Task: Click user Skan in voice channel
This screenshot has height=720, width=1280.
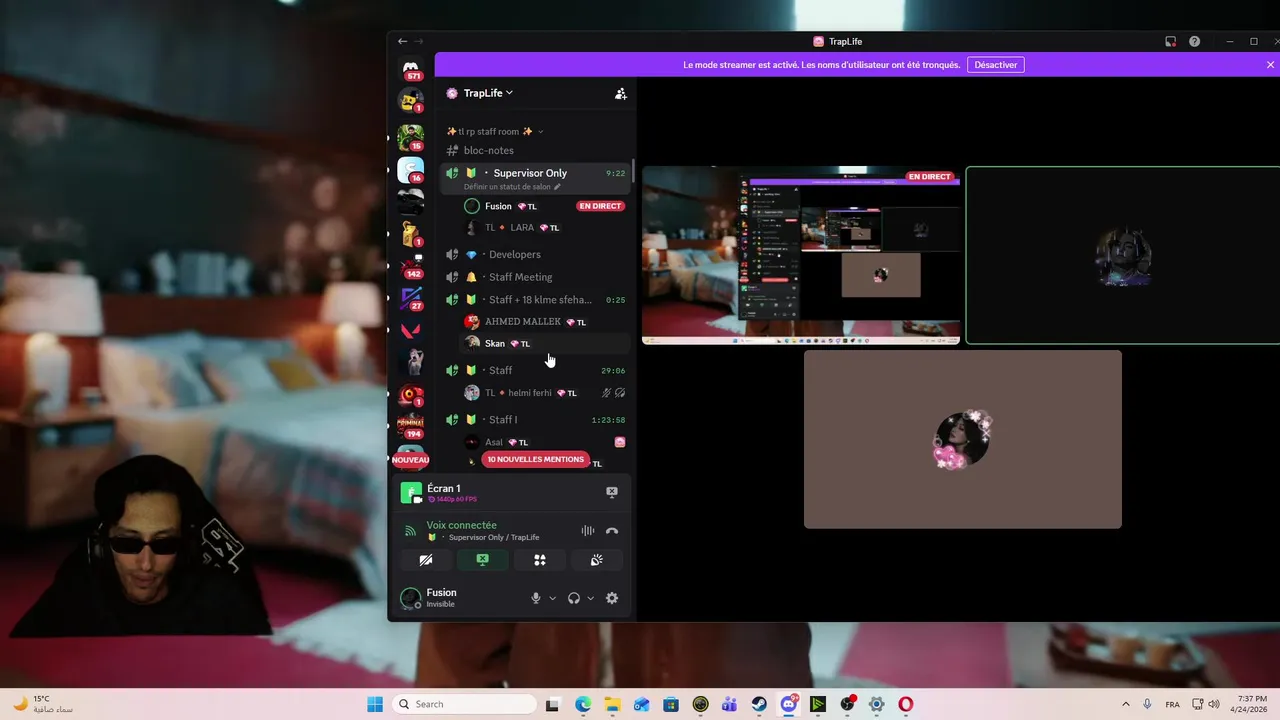Action: pyautogui.click(x=545, y=343)
